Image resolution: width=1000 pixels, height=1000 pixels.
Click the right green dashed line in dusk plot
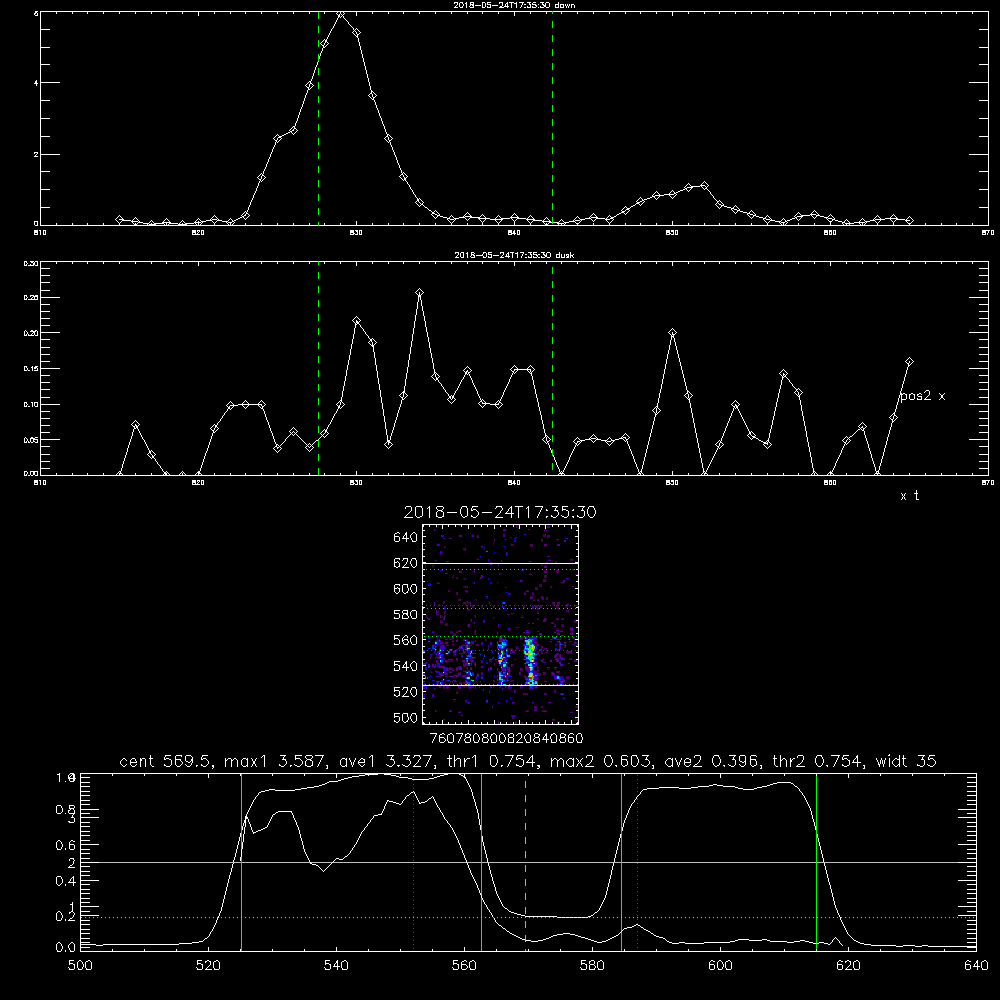(552, 369)
